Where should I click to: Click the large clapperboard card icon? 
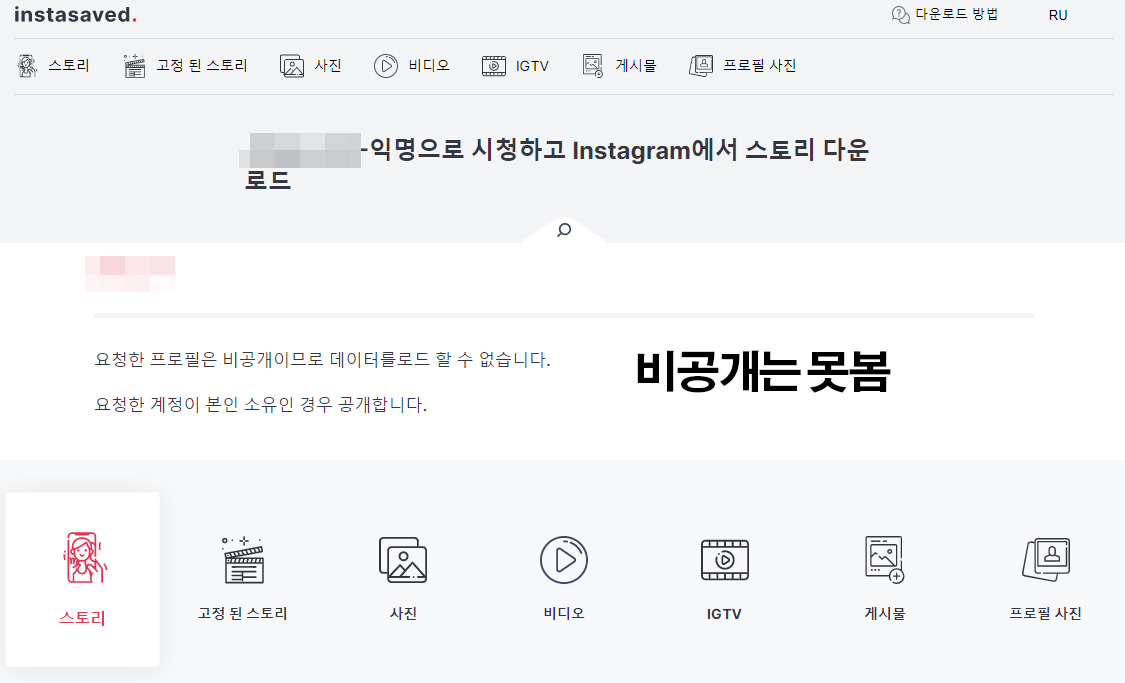click(243, 560)
